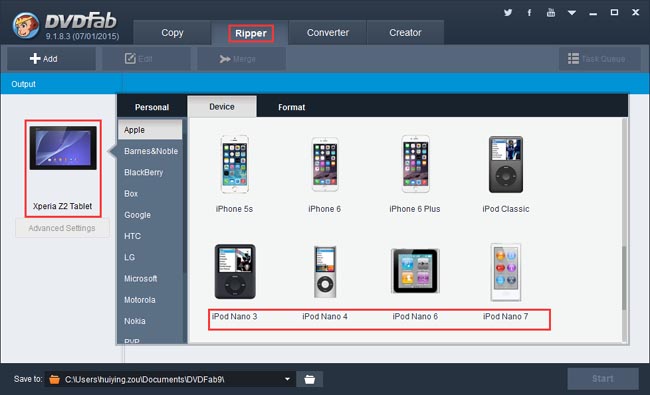Open DVDFab Twitter page icon
The image size is (650, 395).
pyautogui.click(x=508, y=12)
